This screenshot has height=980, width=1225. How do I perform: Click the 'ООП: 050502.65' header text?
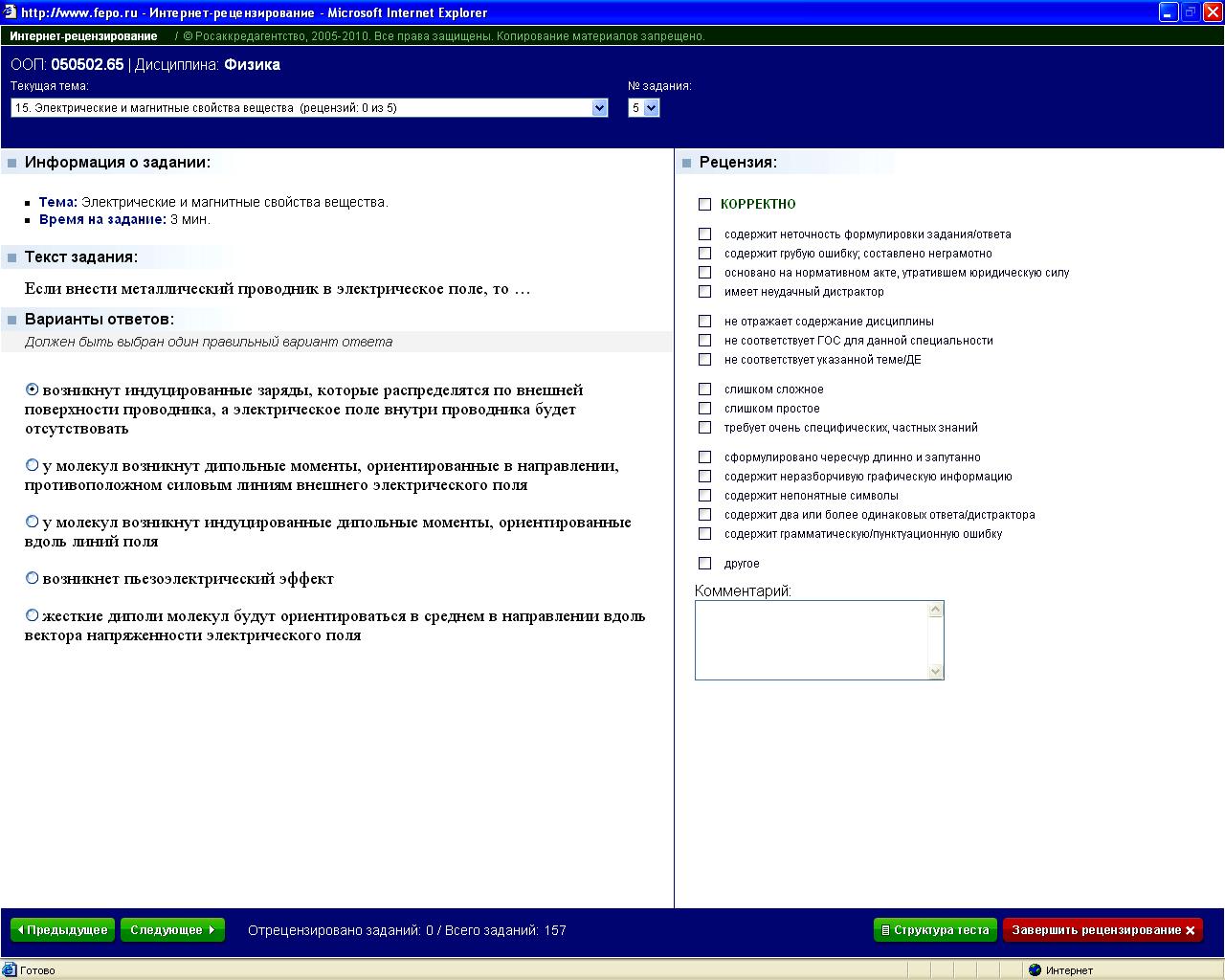pos(67,65)
